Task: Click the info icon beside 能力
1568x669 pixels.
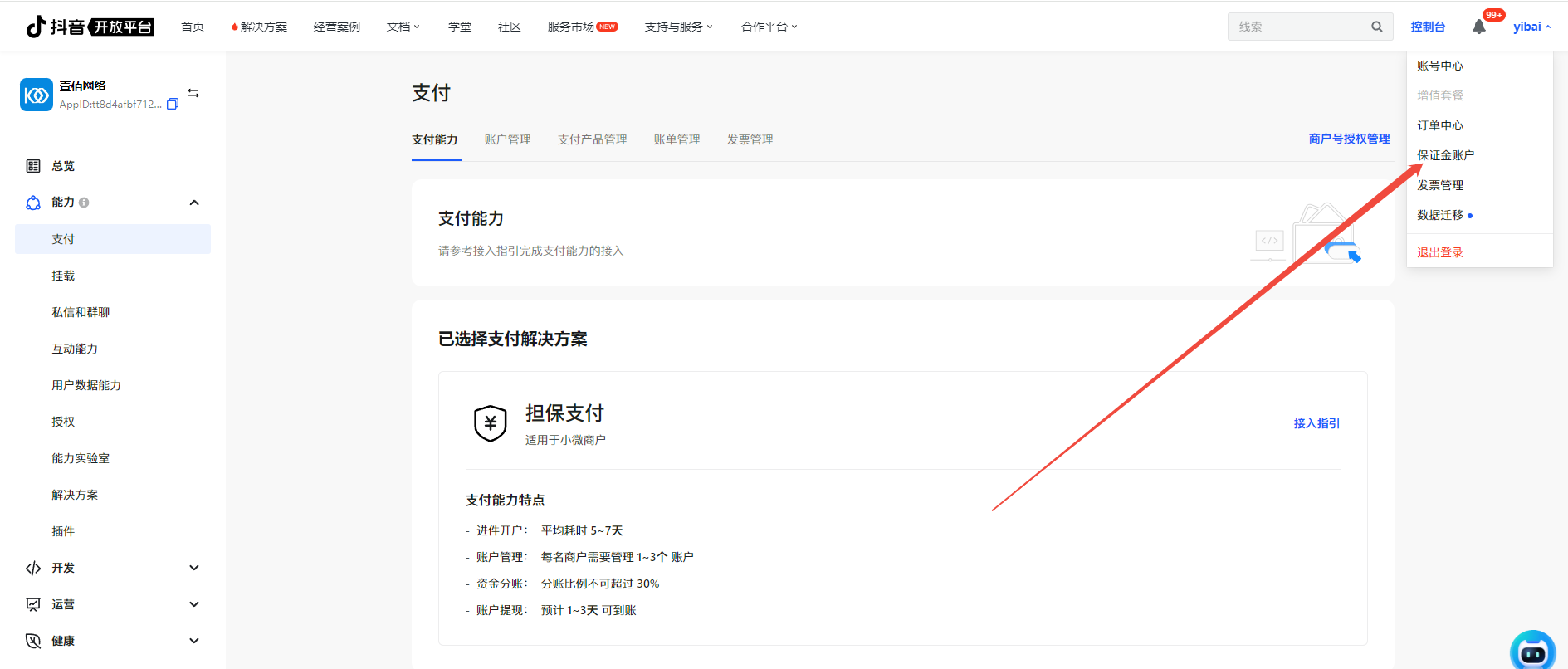Action: click(x=84, y=203)
